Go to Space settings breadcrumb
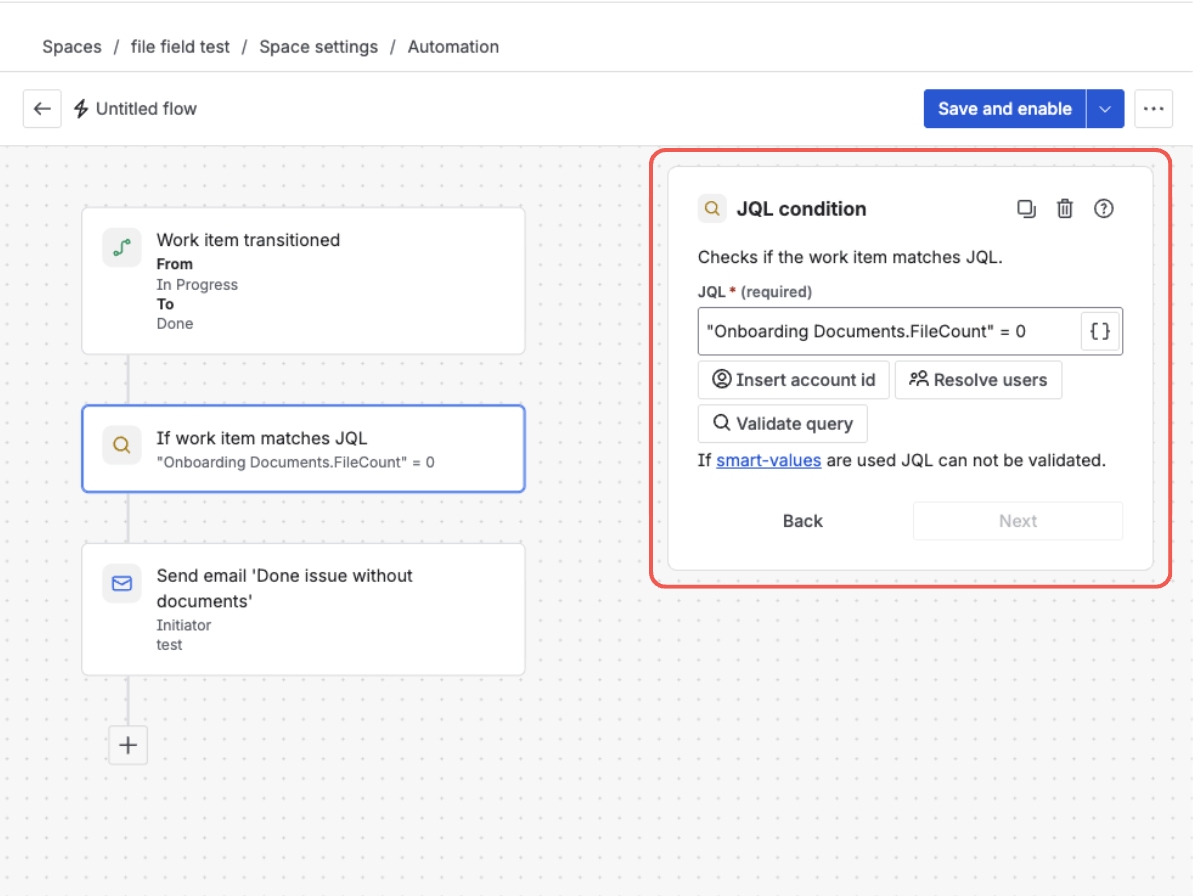This screenshot has height=896, width=1200. (x=319, y=47)
